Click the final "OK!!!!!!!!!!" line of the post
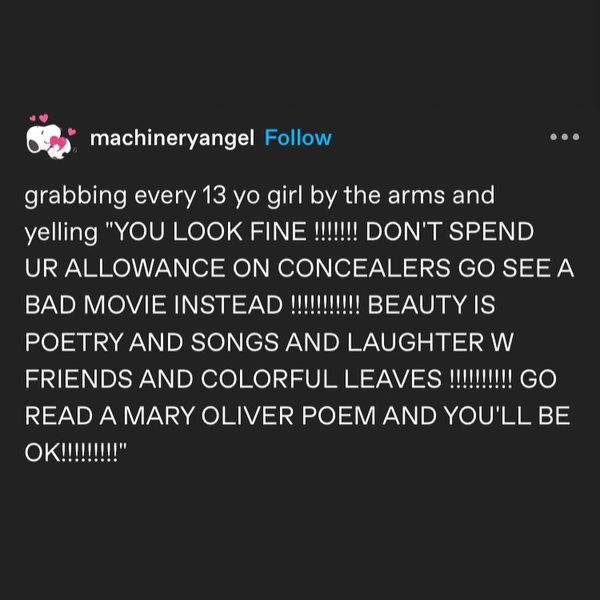 coord(76,453)
